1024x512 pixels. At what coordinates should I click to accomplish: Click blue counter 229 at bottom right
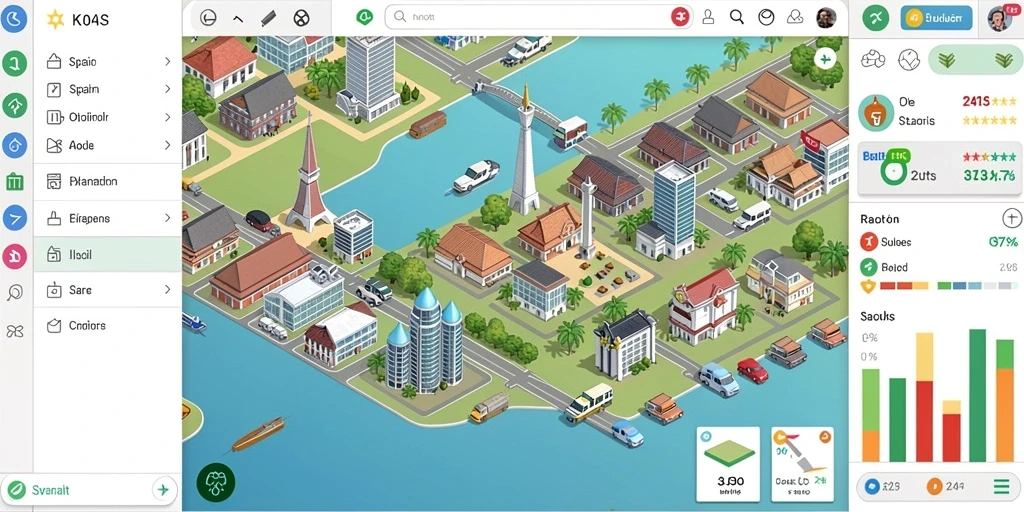(881, 487)
